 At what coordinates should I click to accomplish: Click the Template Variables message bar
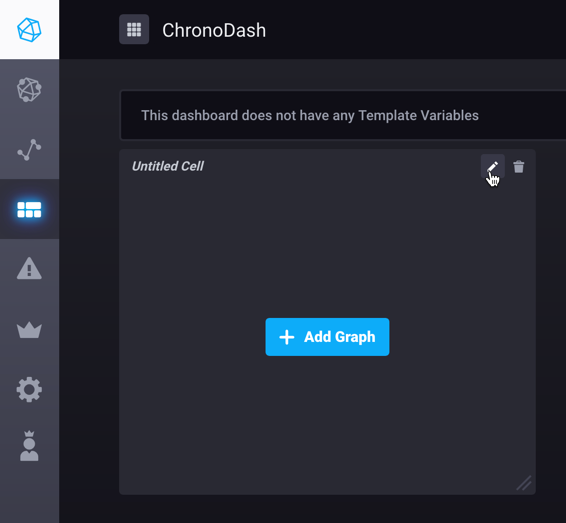click(343, 115)
